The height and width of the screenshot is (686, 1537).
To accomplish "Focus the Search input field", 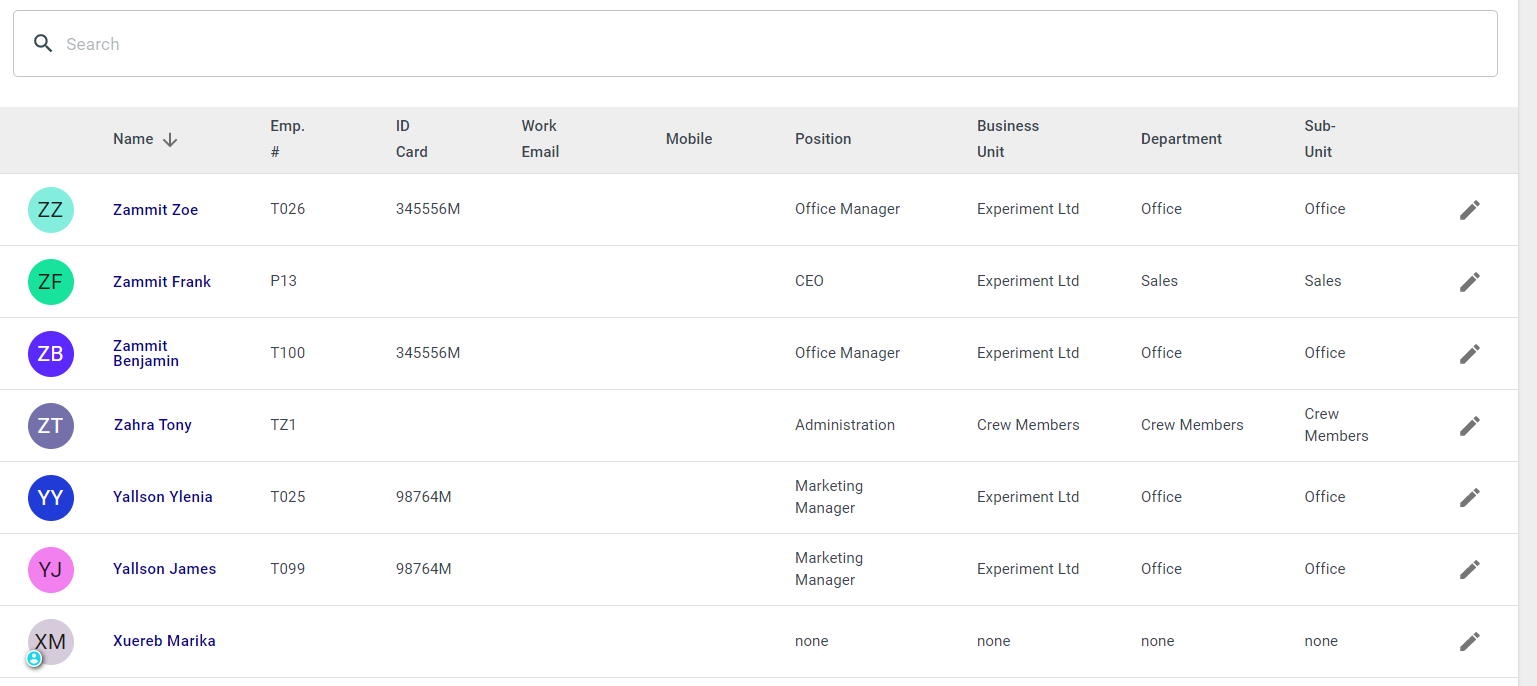I will pos(755,44).
